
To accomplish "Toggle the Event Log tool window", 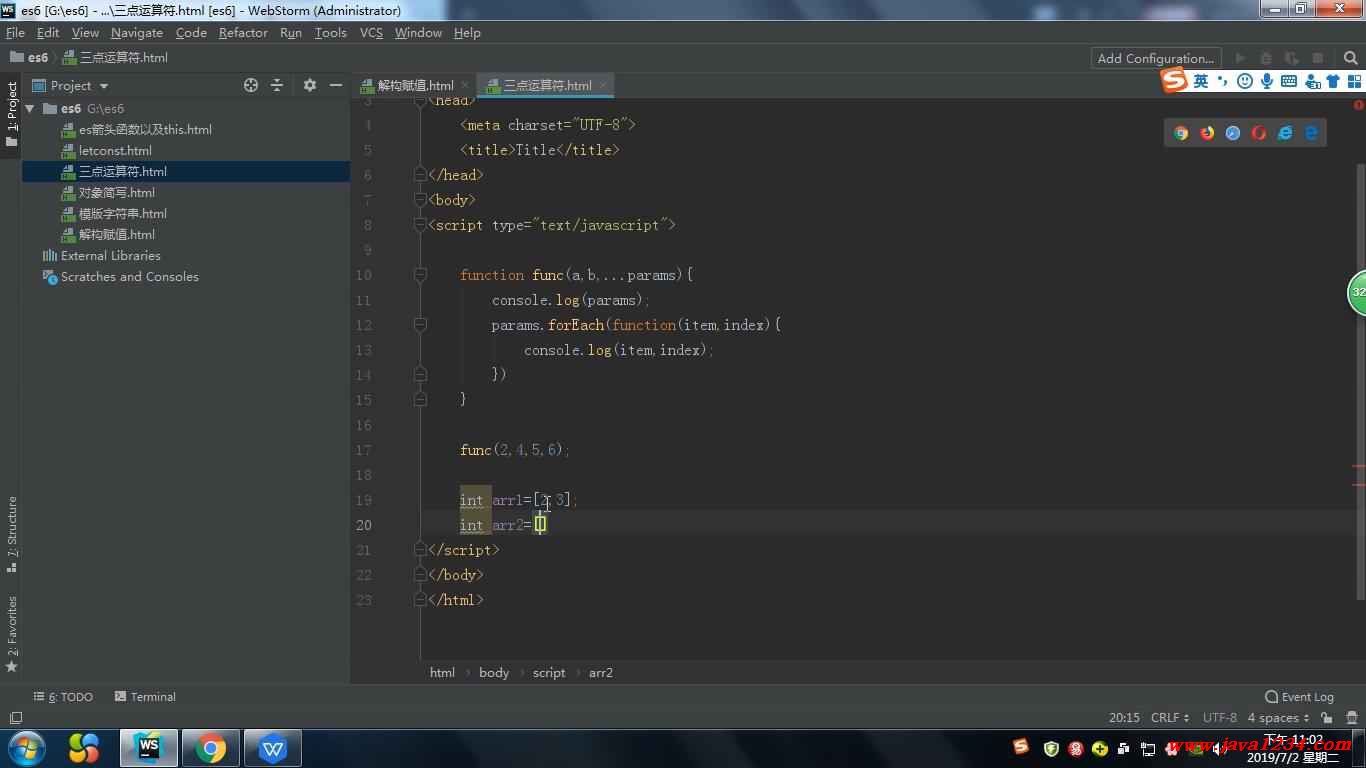I will [x=1299, y=697].
